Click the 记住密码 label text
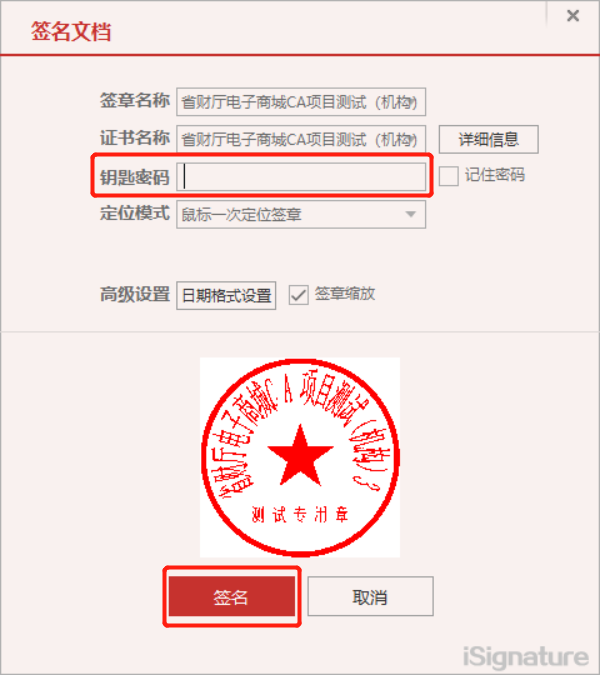The width and height of the screenshot is (600, 675). click(495, 175)
